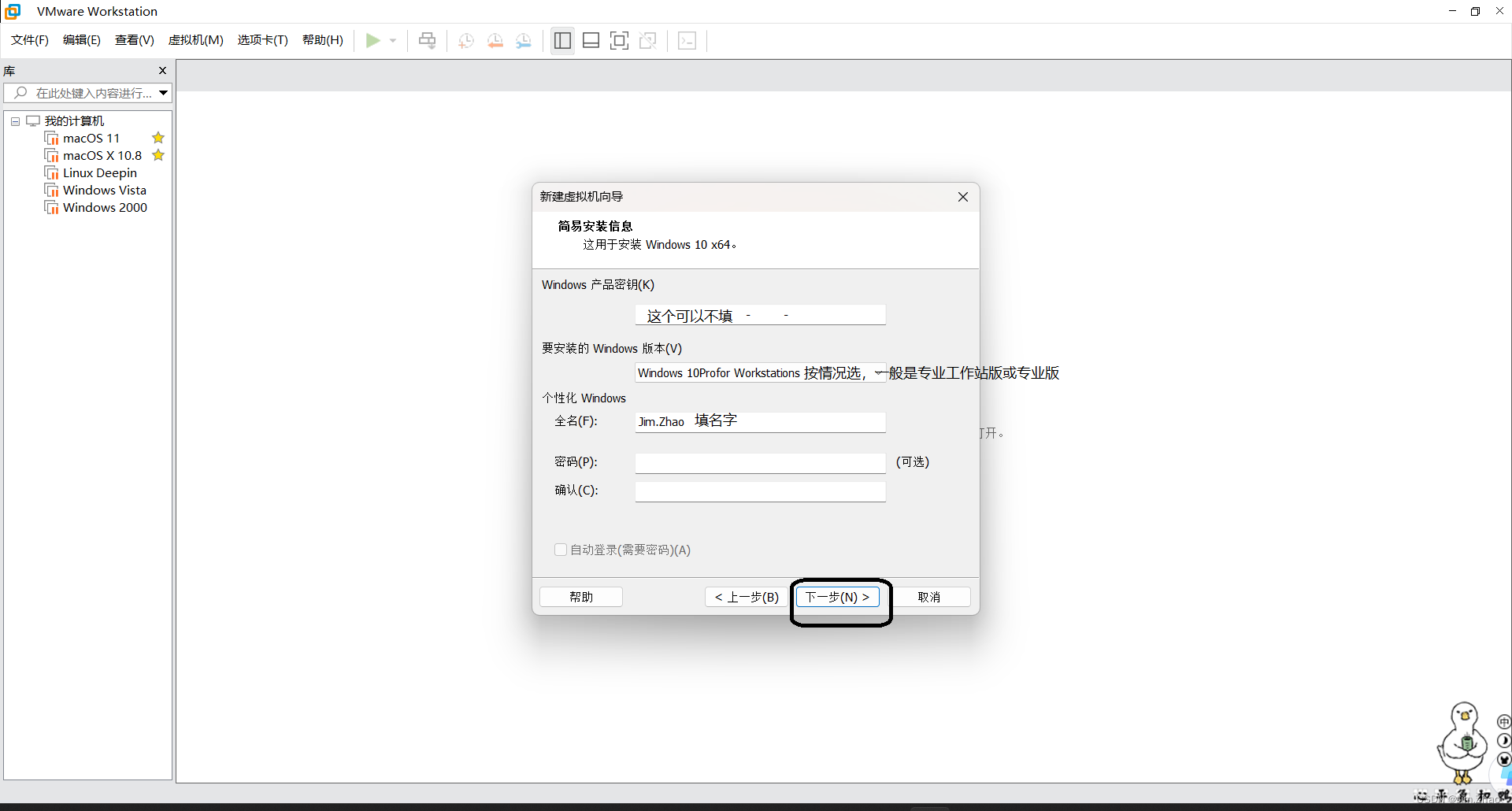Click the 下一步(N) next button

coord(837,597)
